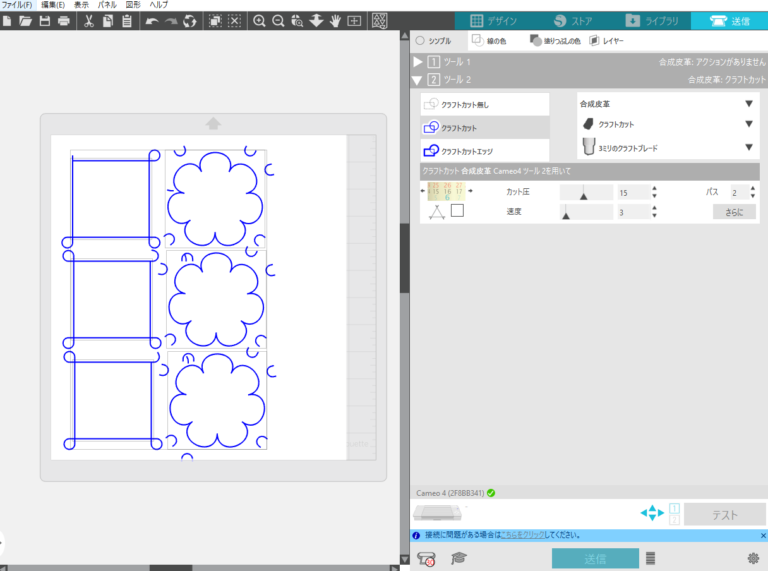Viewport: 768px width, 571px height.
Task: Click the Zoom In magnifier icon
Action: tap(259, 21)
